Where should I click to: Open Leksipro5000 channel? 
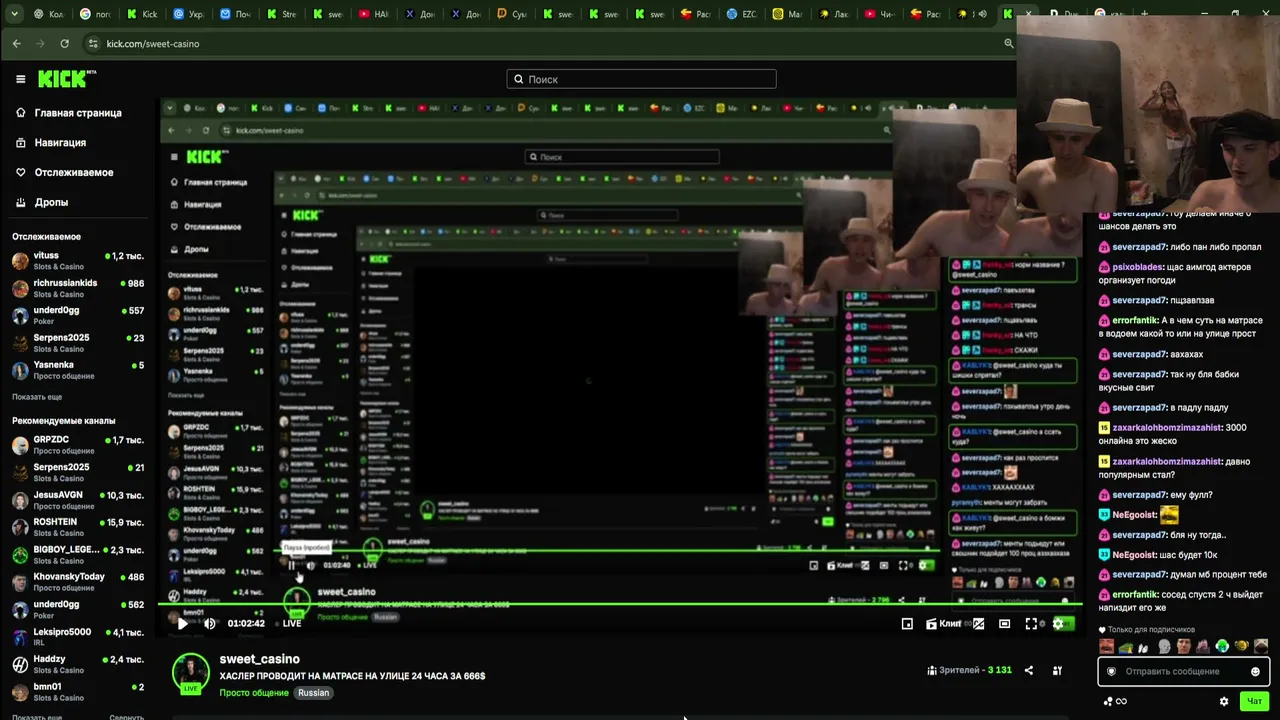(x=78, y=637)
